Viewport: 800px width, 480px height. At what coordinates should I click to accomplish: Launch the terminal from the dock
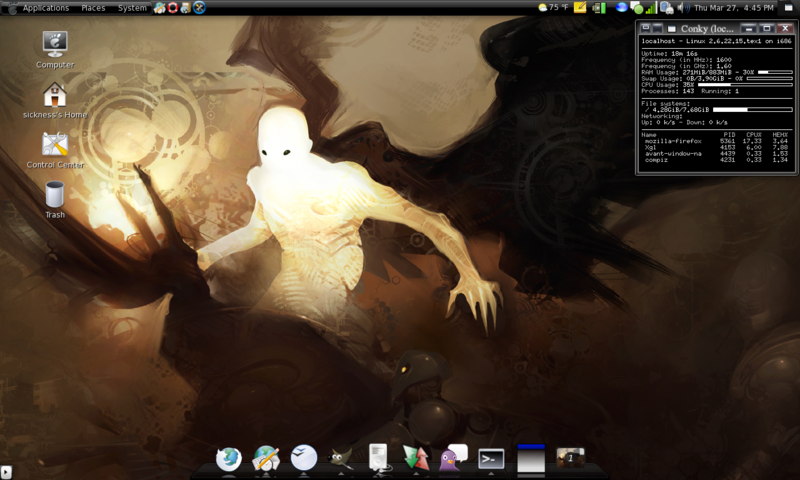click(x=491, y=459)
